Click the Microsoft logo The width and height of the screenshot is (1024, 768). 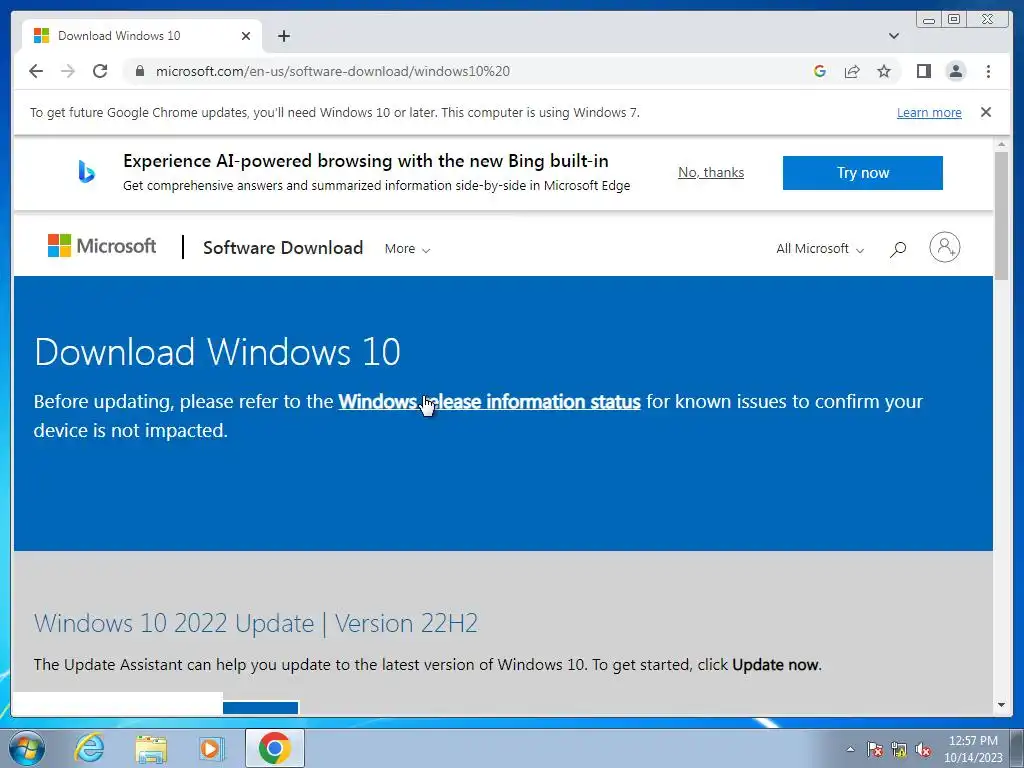102,246
